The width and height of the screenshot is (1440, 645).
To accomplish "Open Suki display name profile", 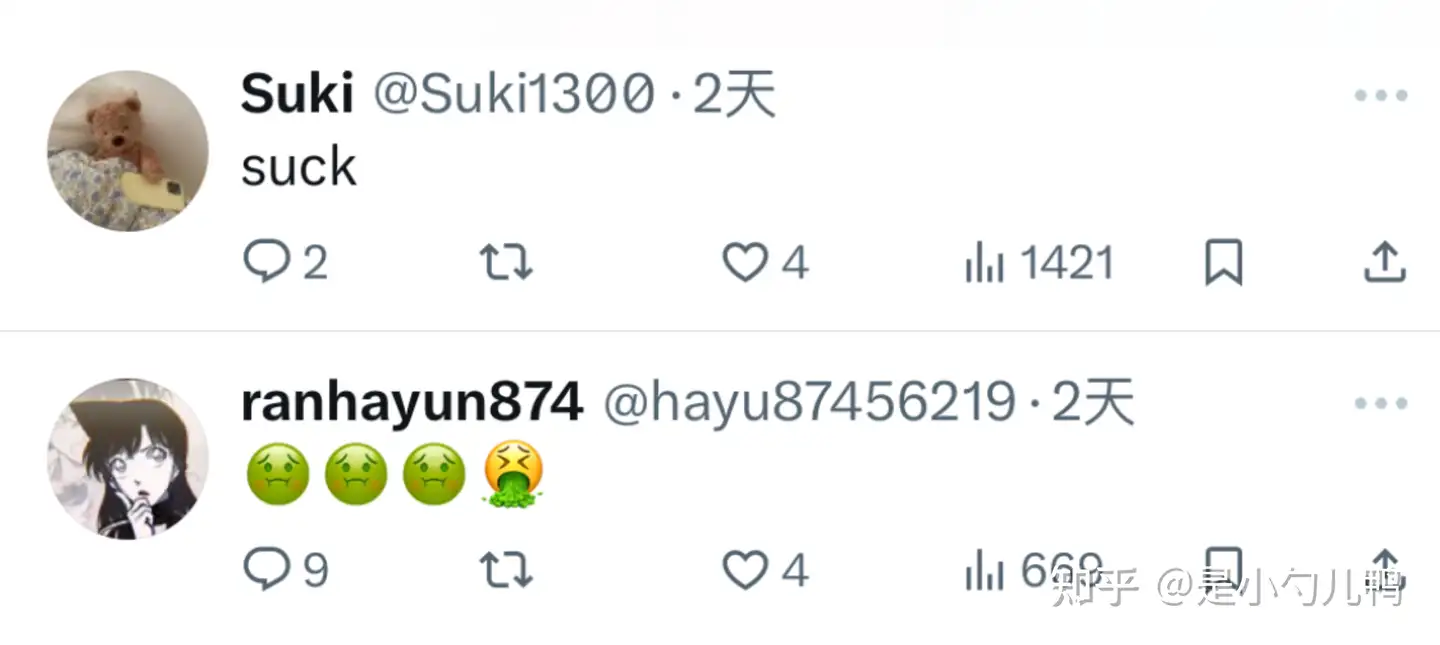I will 297,95.
